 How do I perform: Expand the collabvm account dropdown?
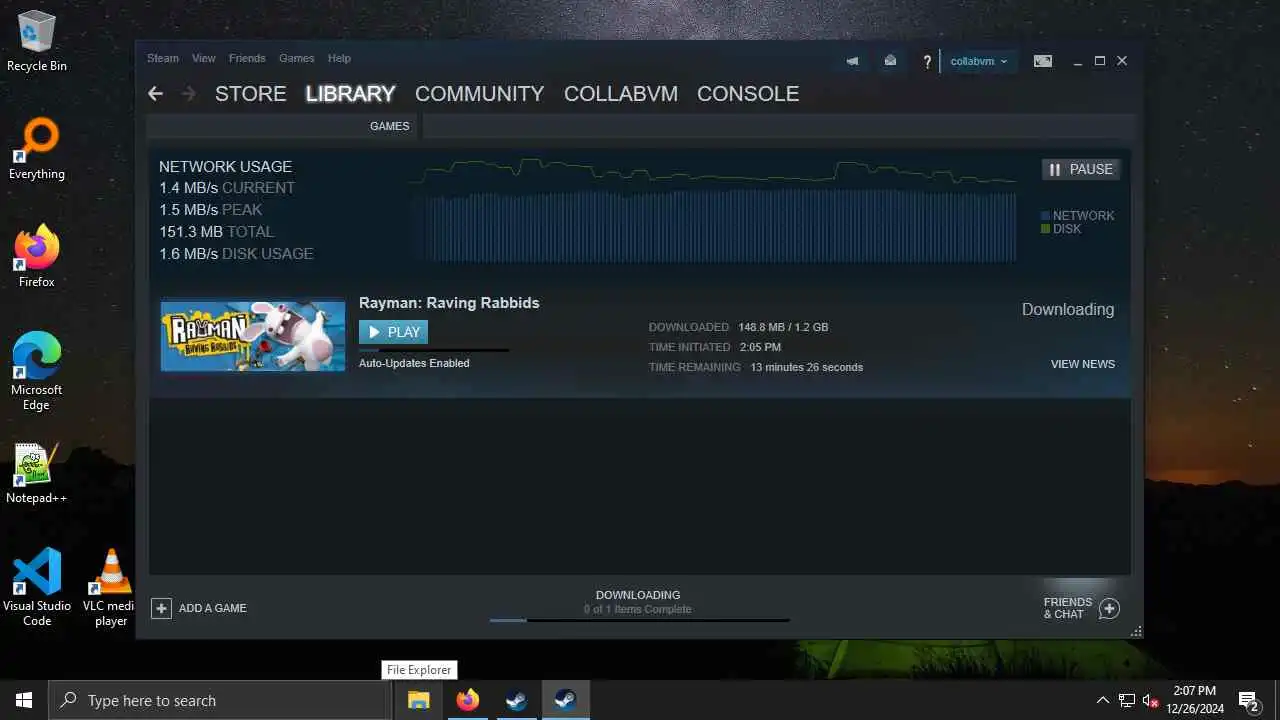[x=979, y=61]
